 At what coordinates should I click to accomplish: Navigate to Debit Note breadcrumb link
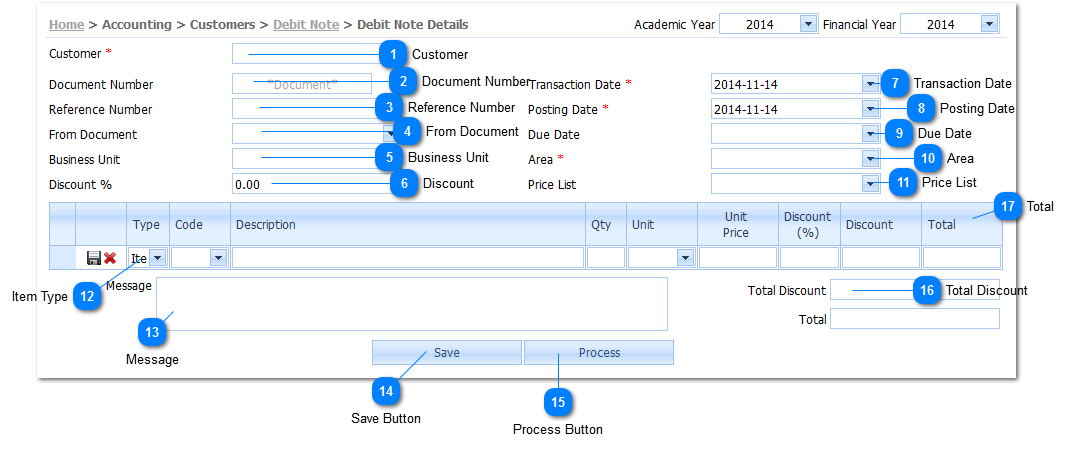(306, 24)
